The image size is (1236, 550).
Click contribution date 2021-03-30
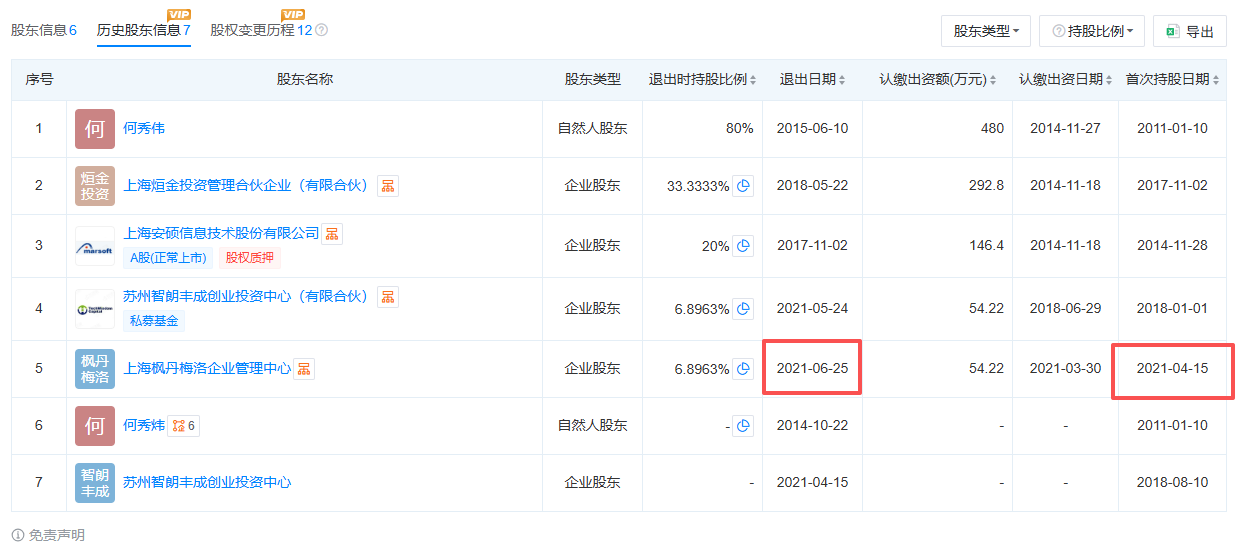1065,369
